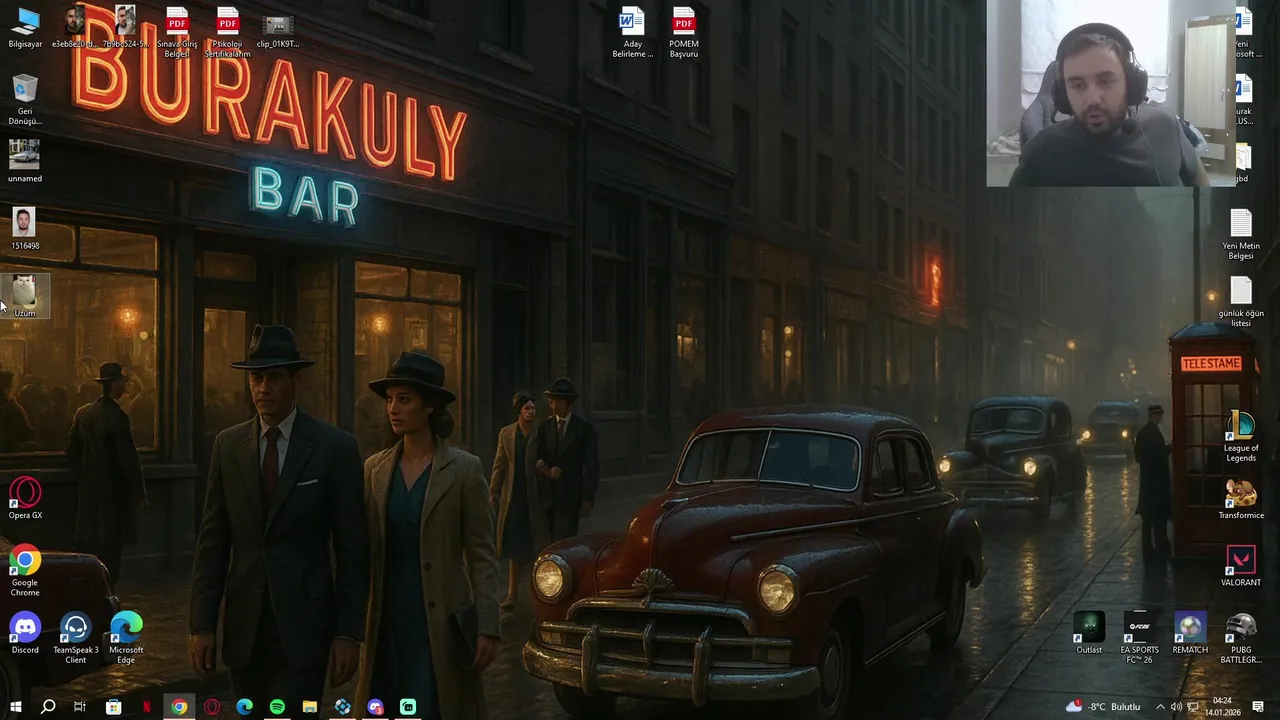The image size is (1280, 720).
Task: Open Microsoft Store from the taskbar
Action: coord(113,707)
